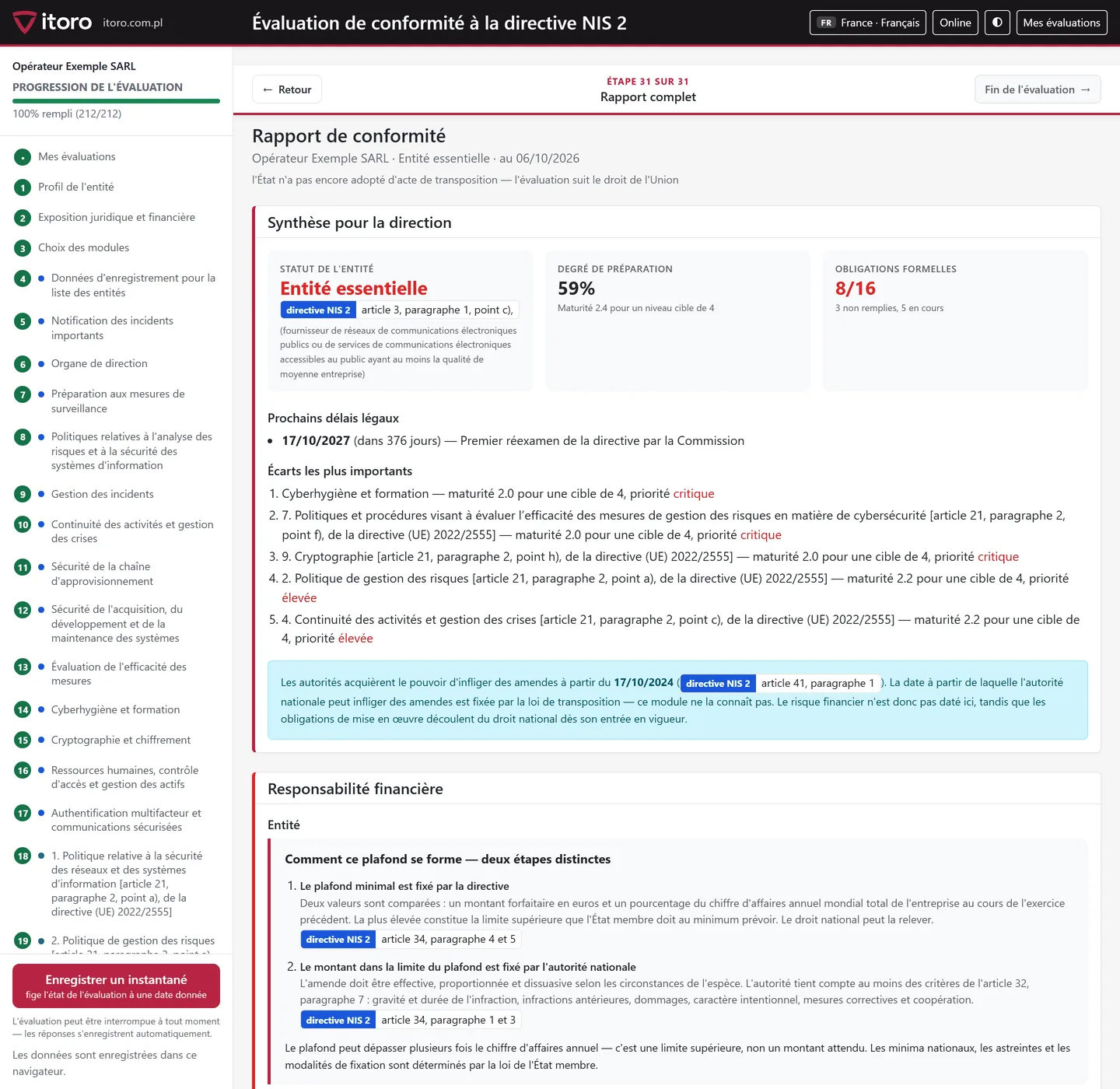Screen dimensions: 1120x1089
Task: Open Mes évaluations in the header
Action: [1062, 23]
